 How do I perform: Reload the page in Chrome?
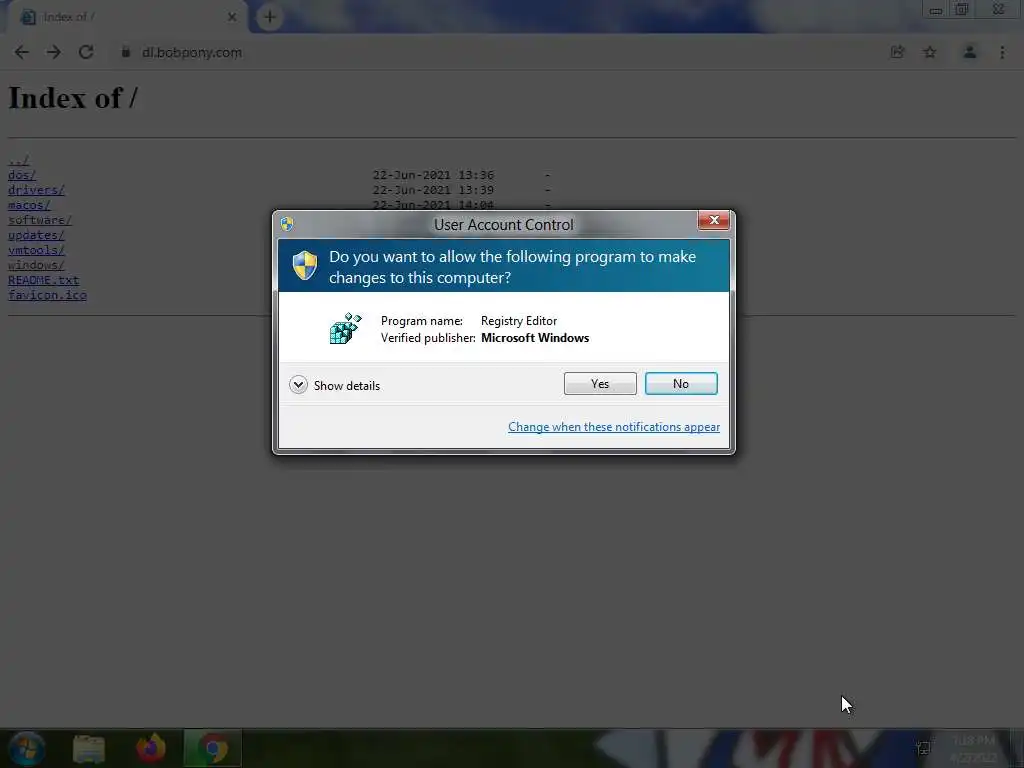86,52
